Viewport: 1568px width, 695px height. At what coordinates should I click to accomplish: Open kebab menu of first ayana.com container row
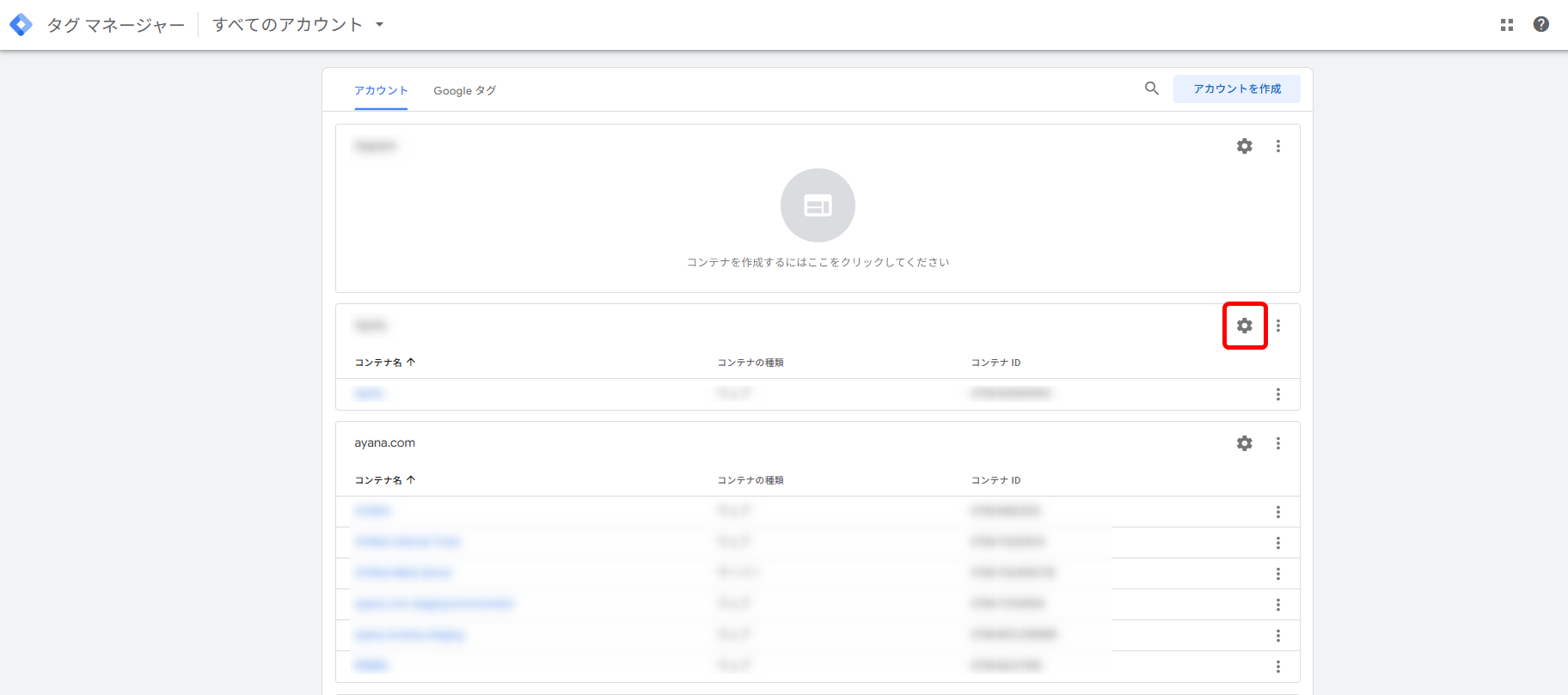1278,512
